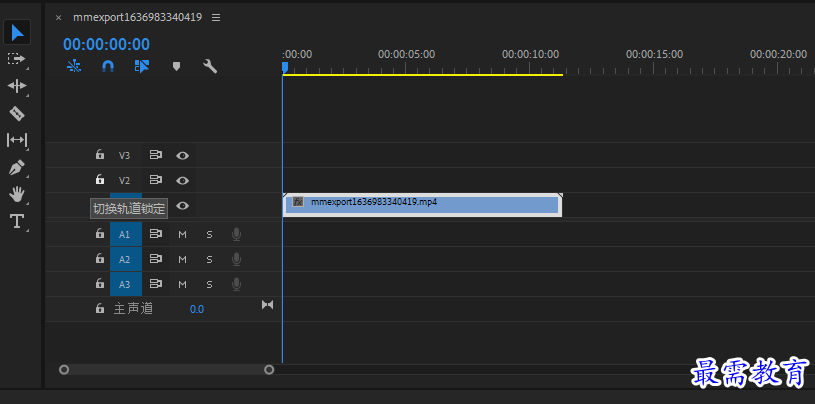Viewport: 815px width, 404px height.
Task: Select the Pen tool
Action: (17, 167)
